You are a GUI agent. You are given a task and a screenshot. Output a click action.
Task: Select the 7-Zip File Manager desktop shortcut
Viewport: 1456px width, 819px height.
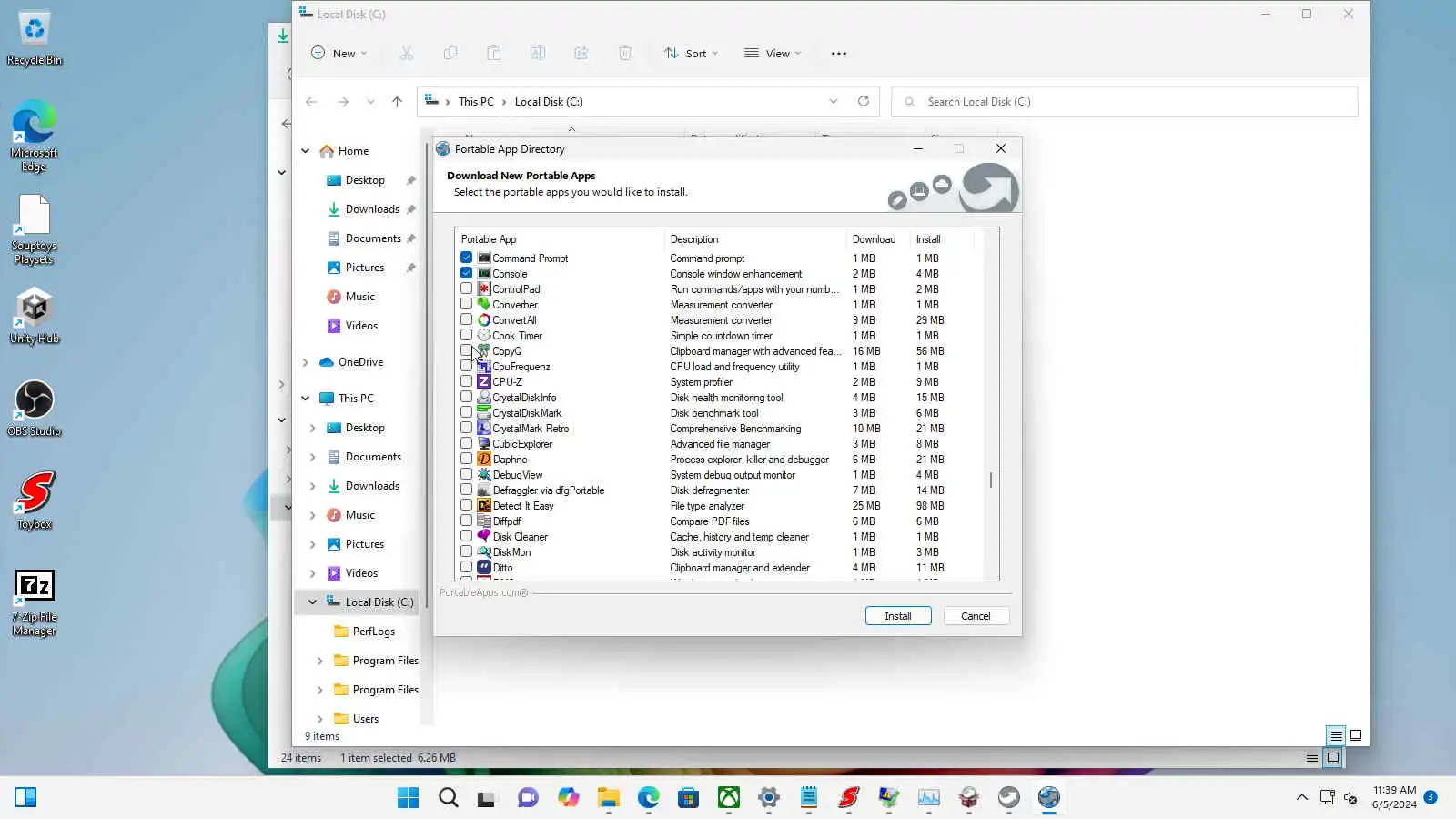click(35, 602)
